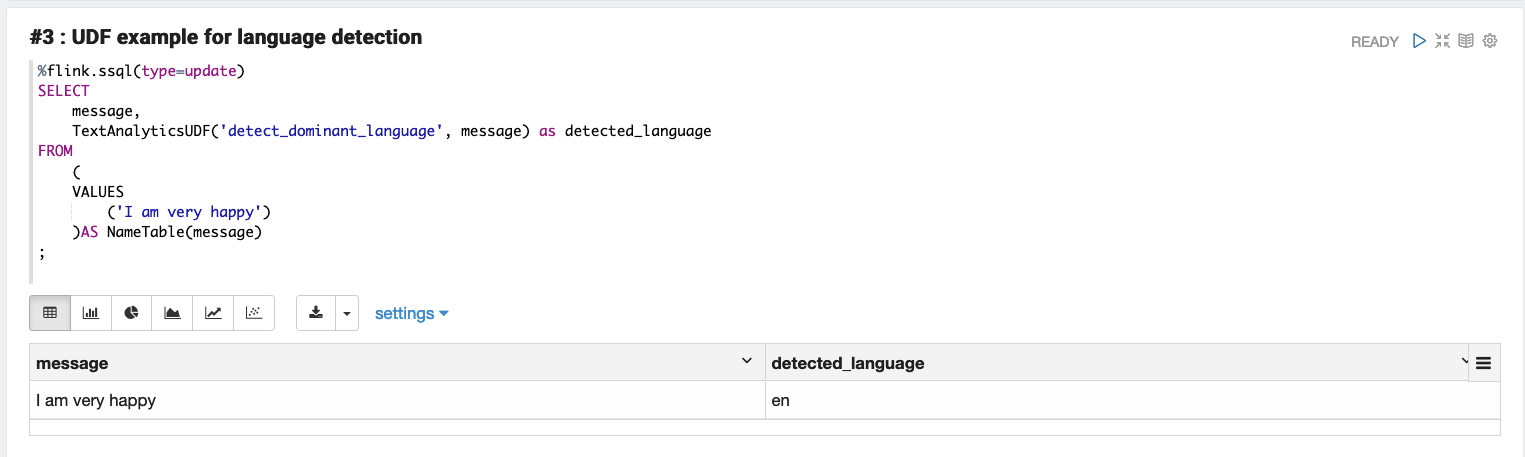Sort by detected_language column header
Screen dimensions: 1525x457
point(848,363)
